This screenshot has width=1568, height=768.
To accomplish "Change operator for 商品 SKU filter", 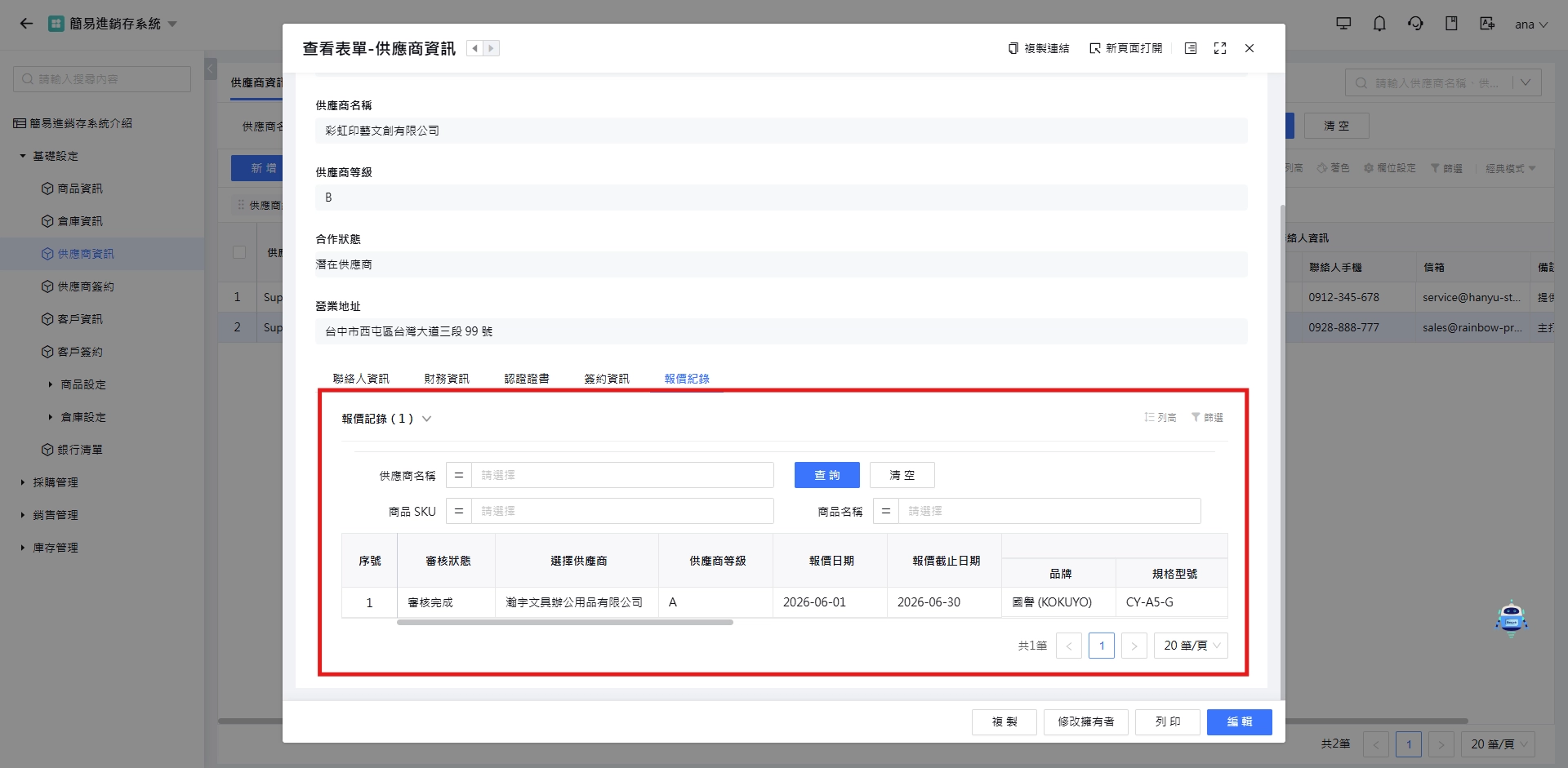I will pyautogui.click(x=459, y=511).
